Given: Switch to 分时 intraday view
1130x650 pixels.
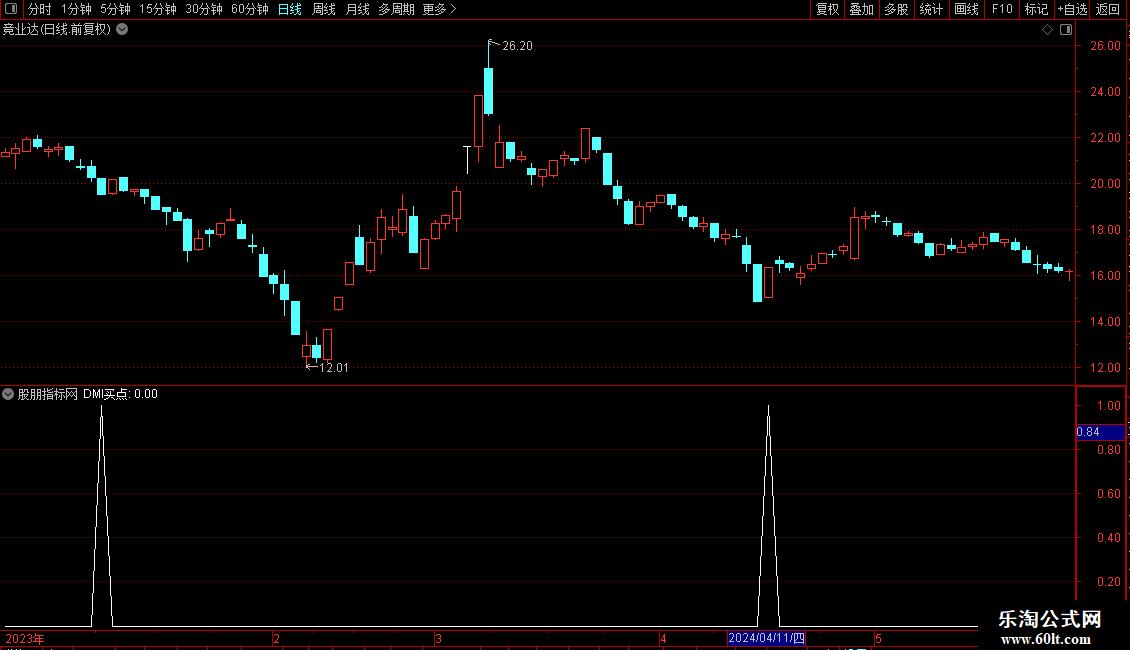Looking at the screenshot, I should 40,9.
